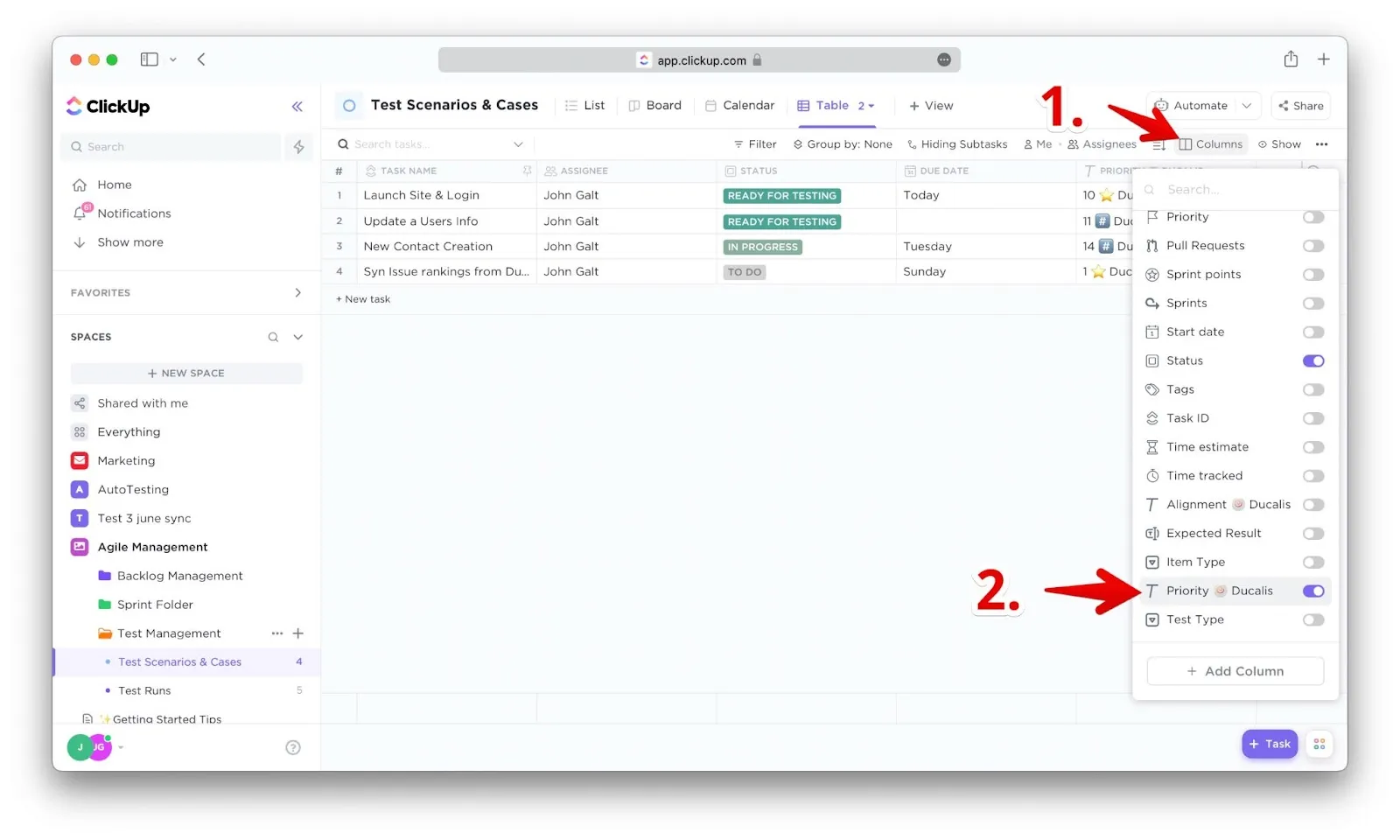This screenshot has height=840, width=1400.
Task: Collapse the Spaces section chevron
Action: (298, 337)
